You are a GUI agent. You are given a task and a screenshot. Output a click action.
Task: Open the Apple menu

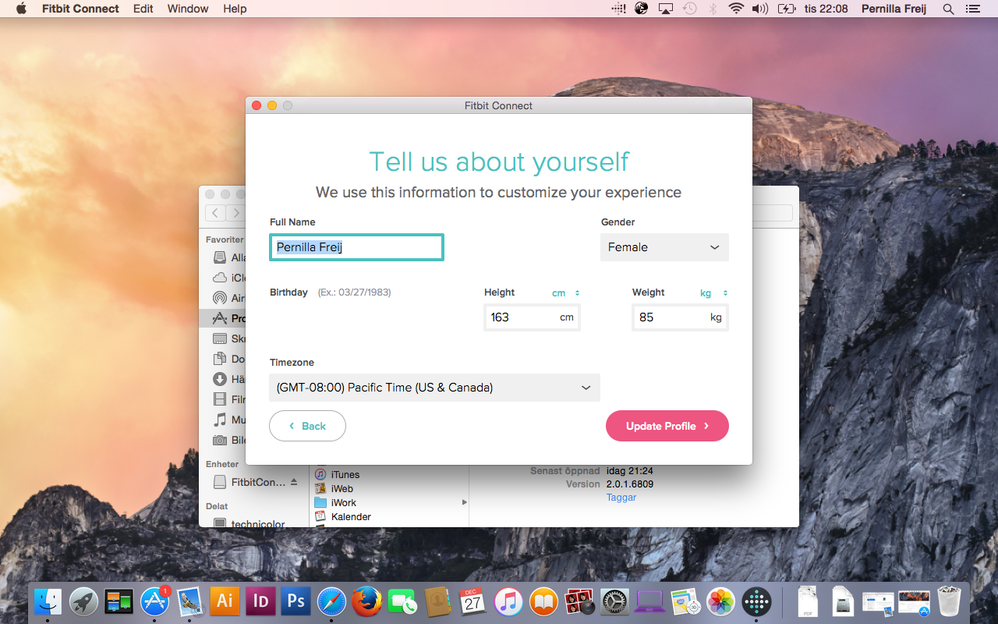point(21,9)
